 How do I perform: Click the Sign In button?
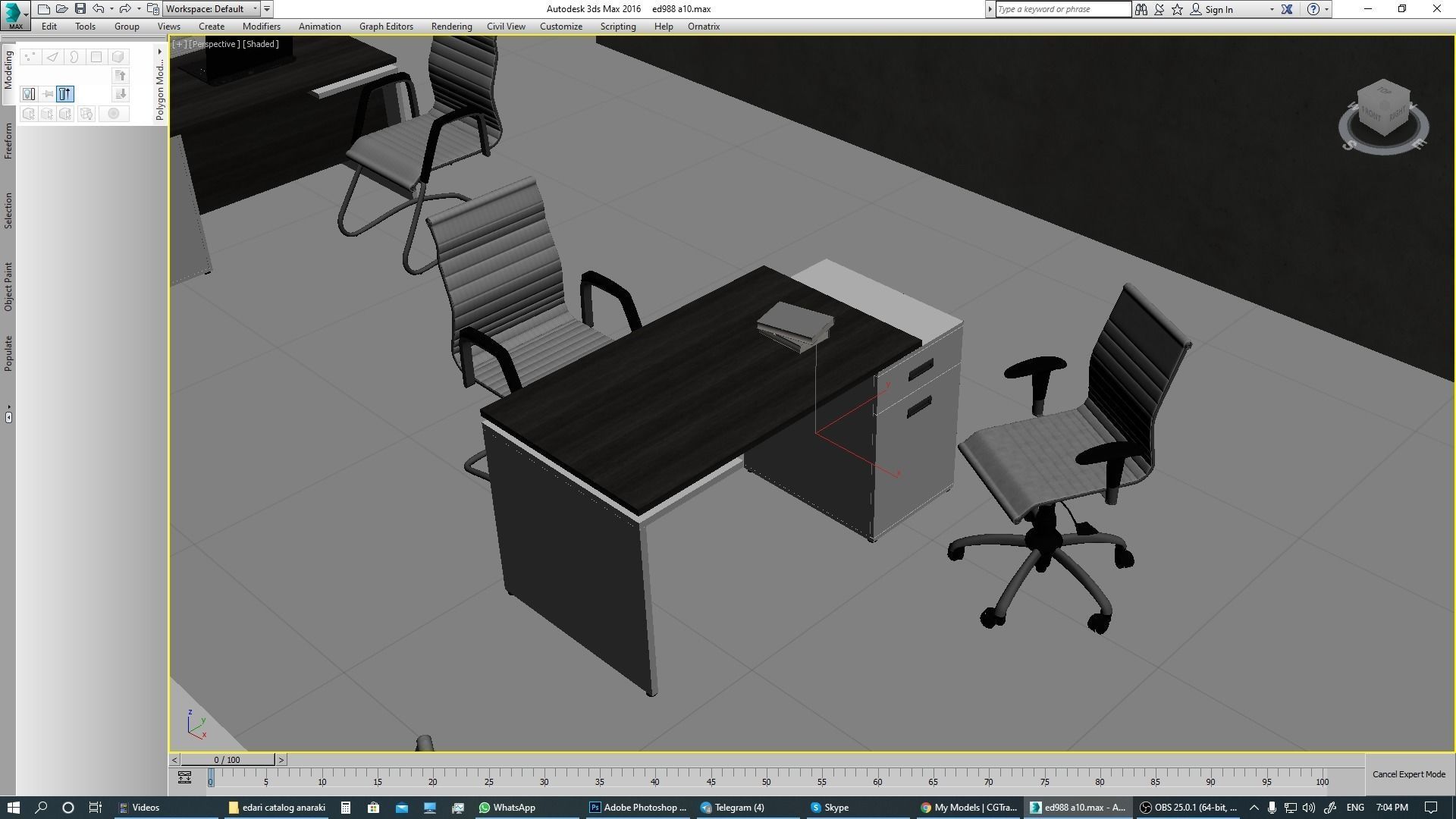(1212, 9)
